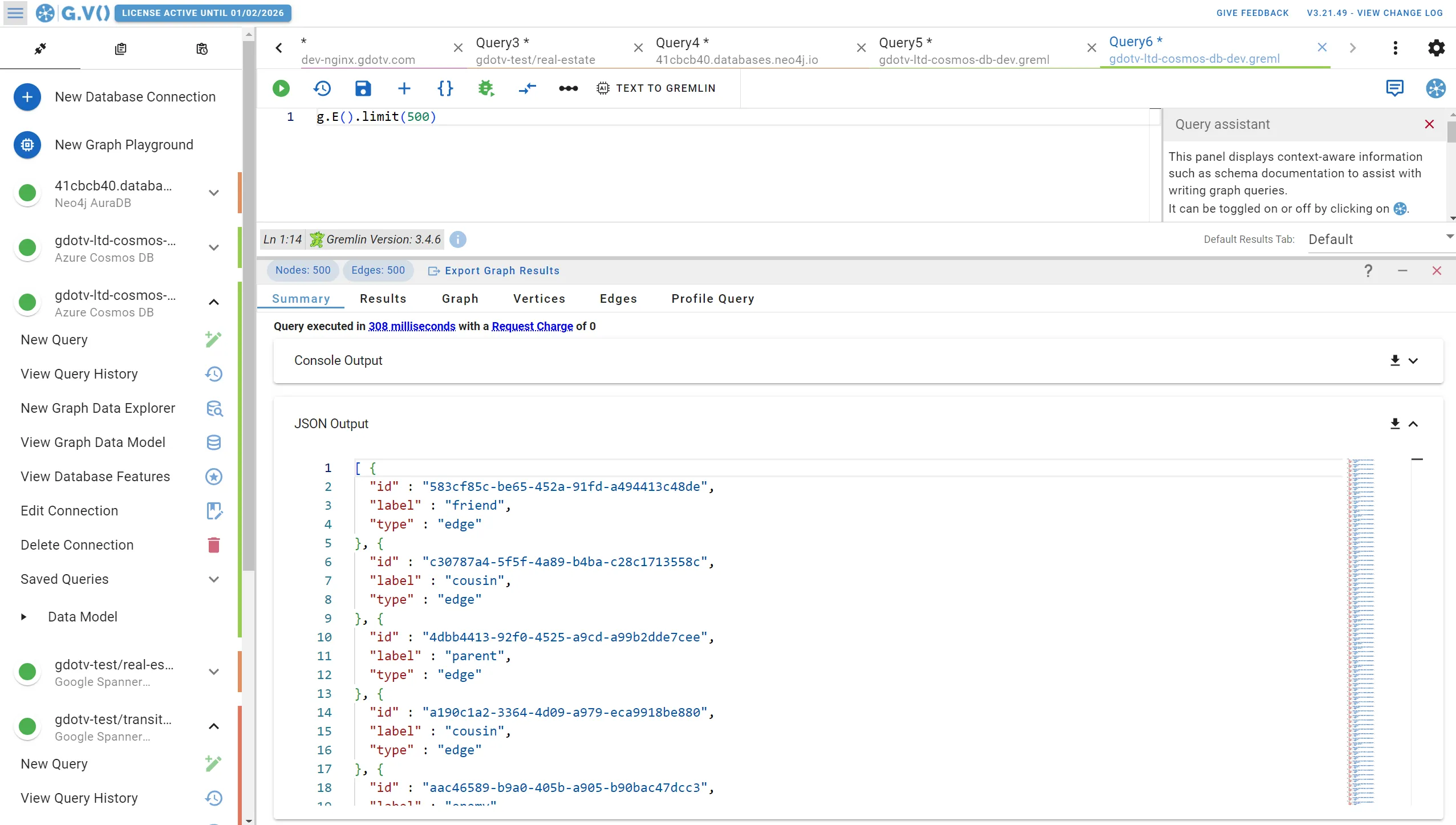Toggle the query assistant snowflake icon

pos(1436,88)
